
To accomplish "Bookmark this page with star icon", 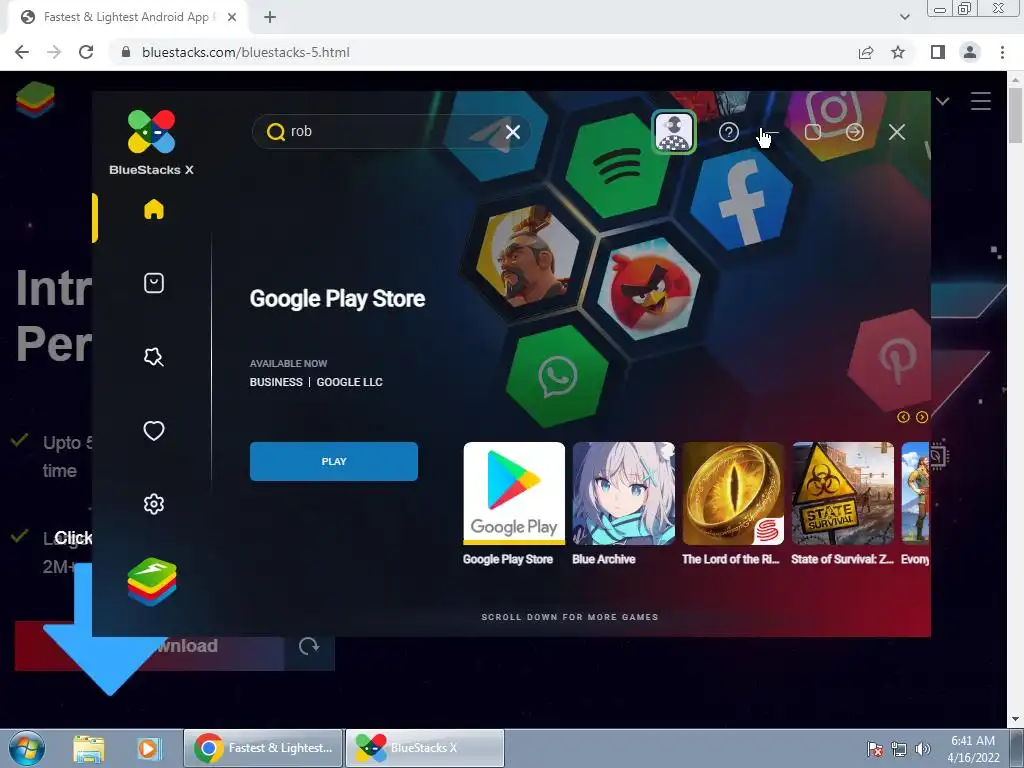I will tap(898, 52).
